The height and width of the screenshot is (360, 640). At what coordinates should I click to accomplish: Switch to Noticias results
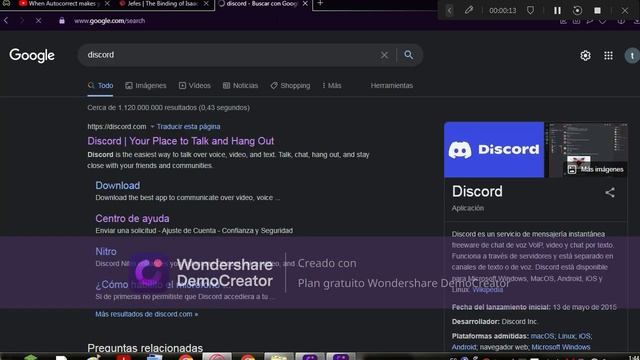(240, 86)
